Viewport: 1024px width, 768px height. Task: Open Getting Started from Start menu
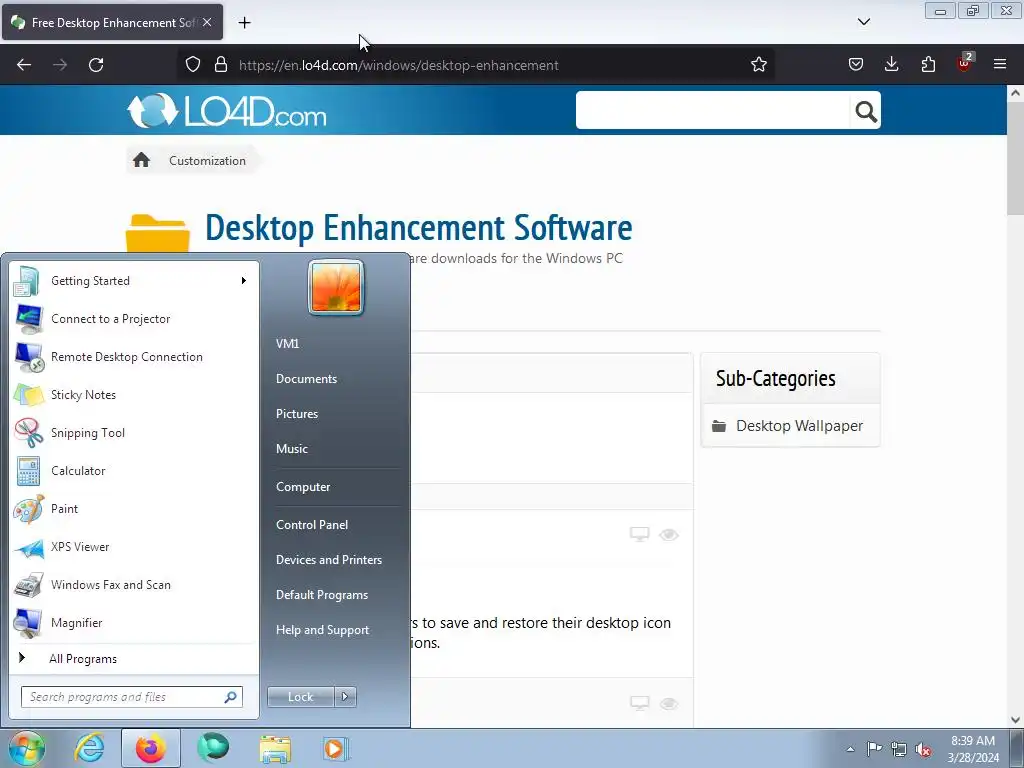pyautogui.click(x=134, y=281)
